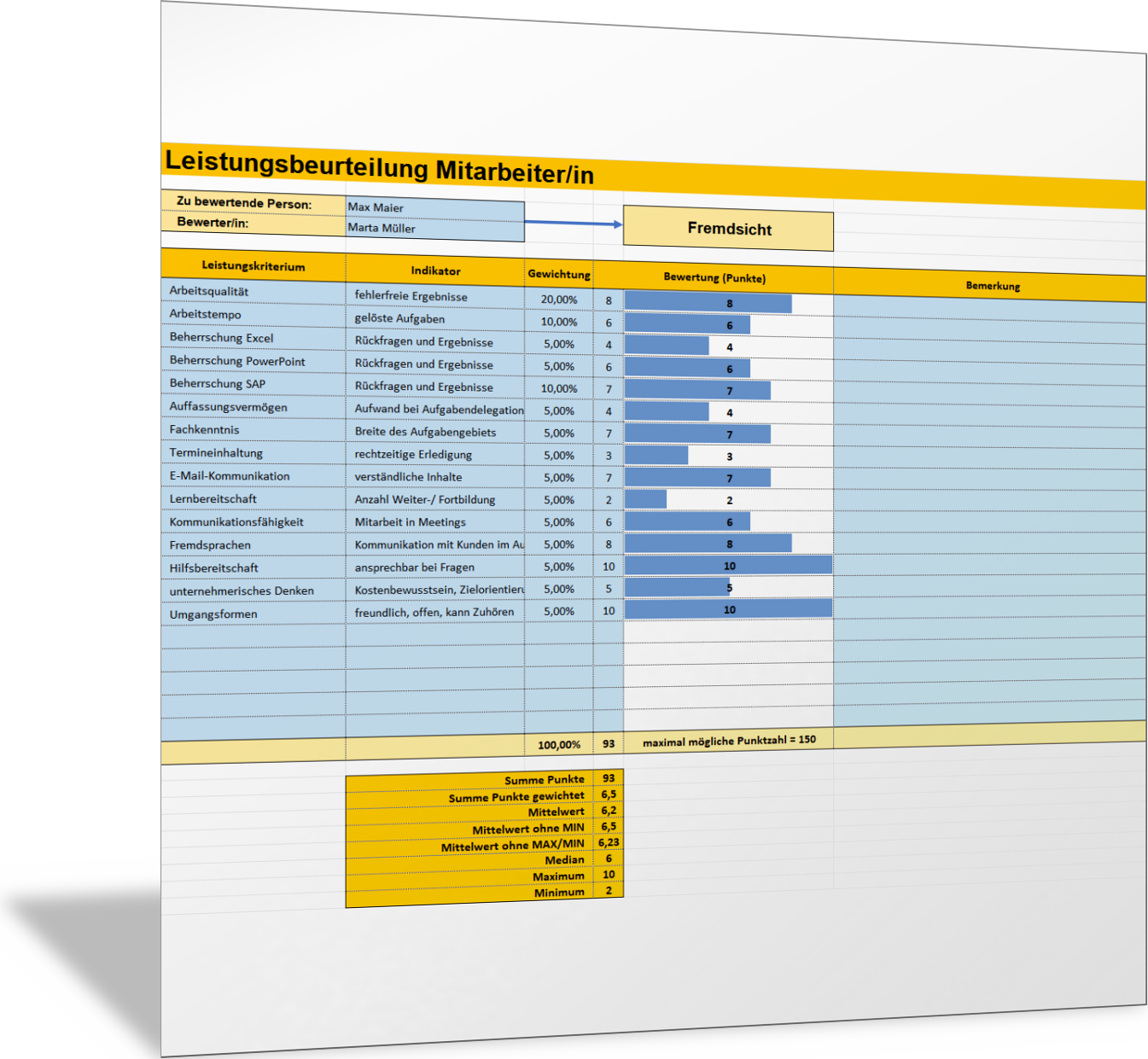Image resolution: width=1148 pixels, height=1059 pixels.
Task: Click the 'Summe Punkte gewichtet' label
Action: point(516,797)
